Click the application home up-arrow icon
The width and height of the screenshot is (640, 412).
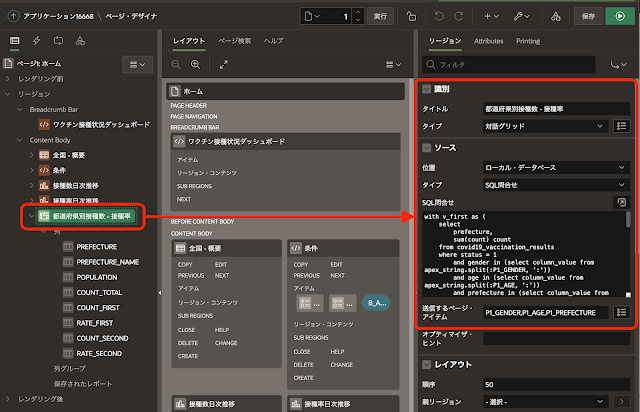[13, 16]
